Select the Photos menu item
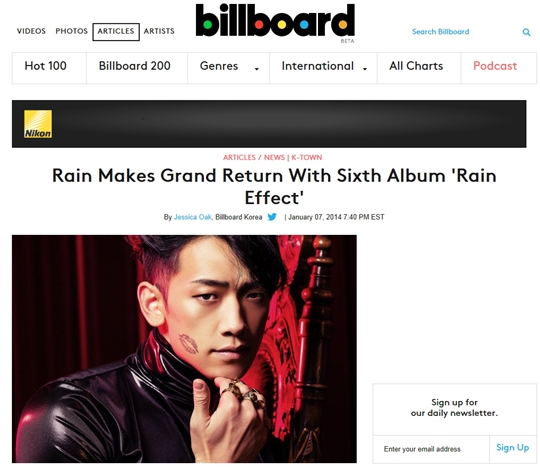This screenshot has height=473, width=540. pyautogui.click(x=72, y=31)
